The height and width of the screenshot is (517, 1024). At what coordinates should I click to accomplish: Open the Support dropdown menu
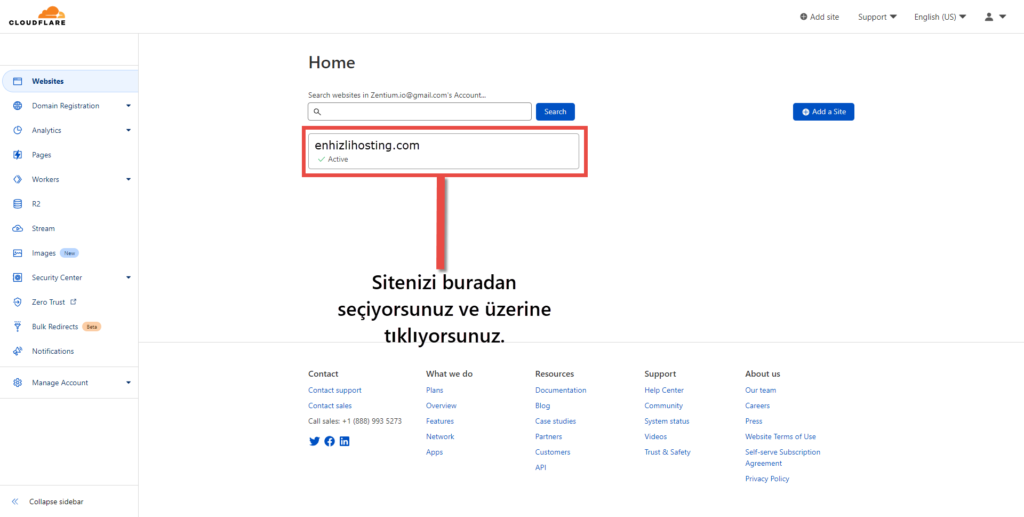point(877,17)
